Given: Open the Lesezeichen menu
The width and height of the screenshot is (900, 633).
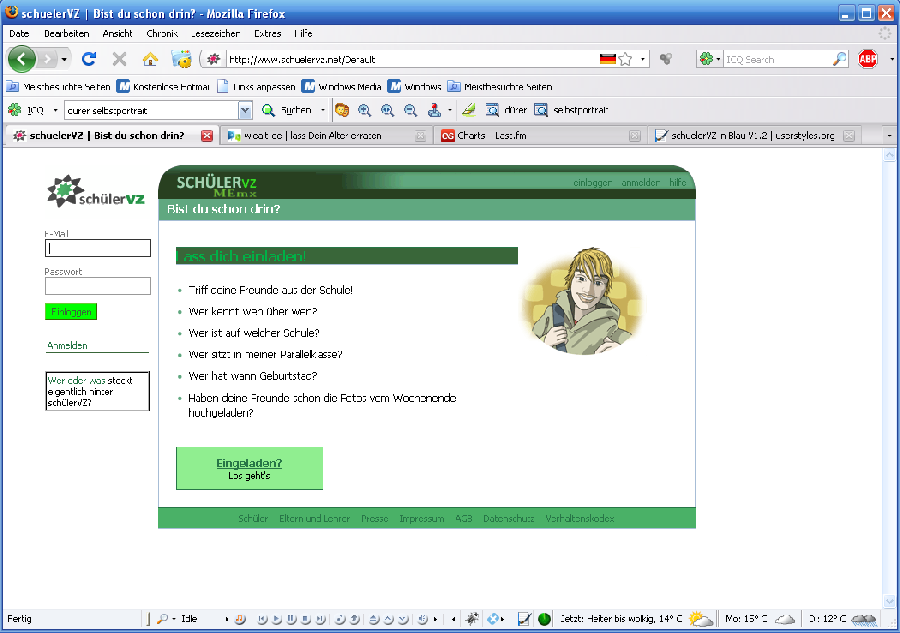Looking at the screenshot, I should (x=215, y=33).
